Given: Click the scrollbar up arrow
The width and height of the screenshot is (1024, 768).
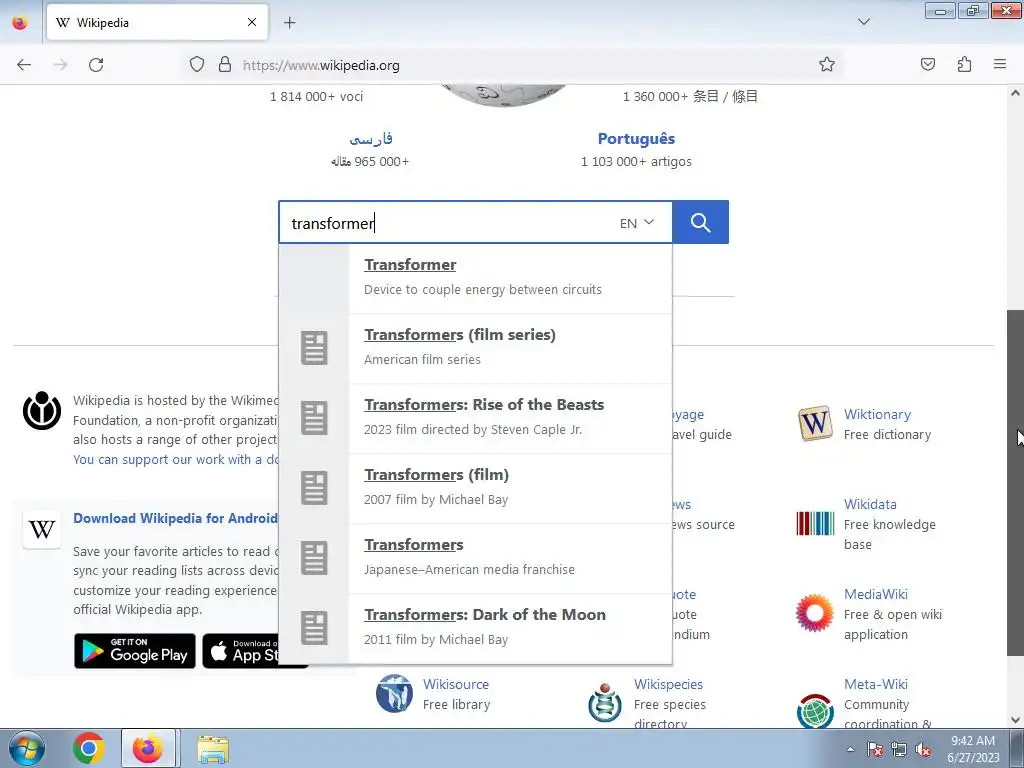Looking at the screenshot, I should 1015,93.
